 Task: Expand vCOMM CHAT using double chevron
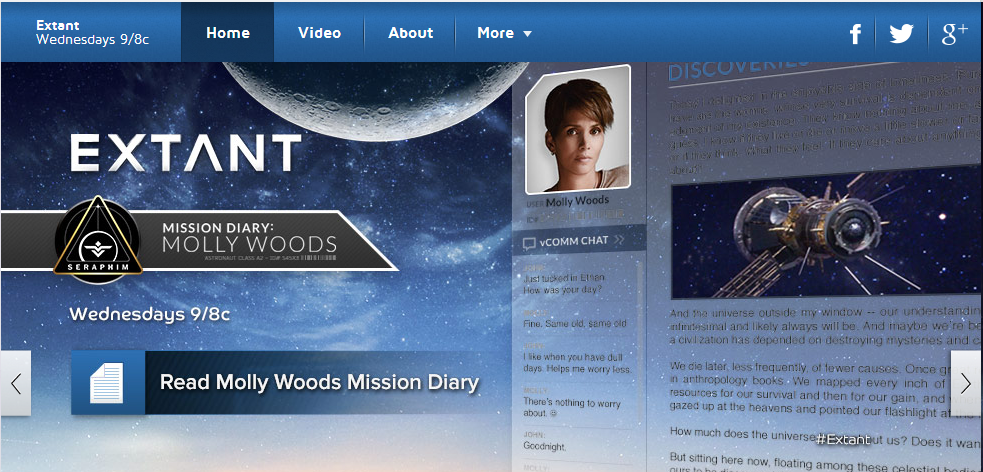pos(620,241)
